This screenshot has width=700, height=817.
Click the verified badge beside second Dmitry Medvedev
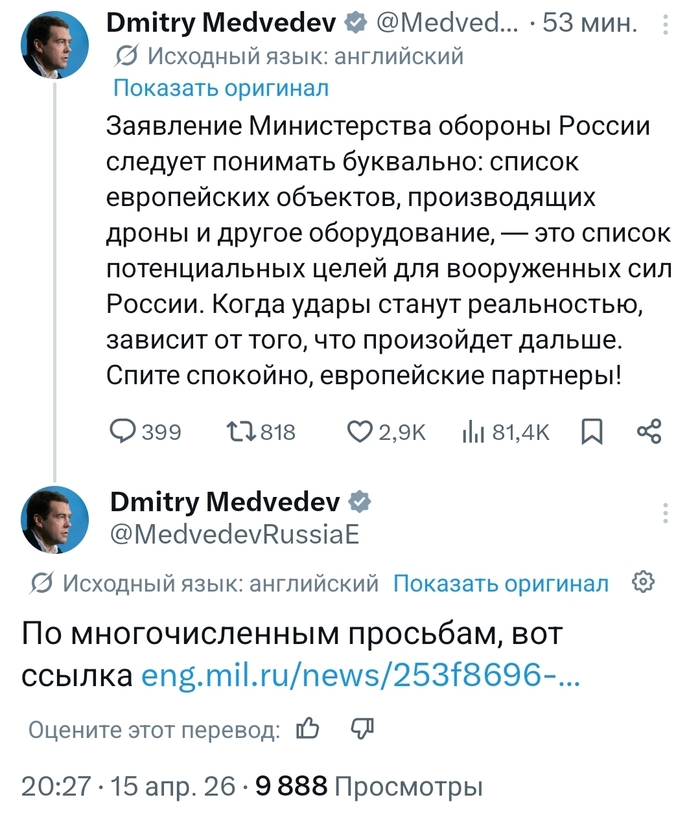[358, 500]
